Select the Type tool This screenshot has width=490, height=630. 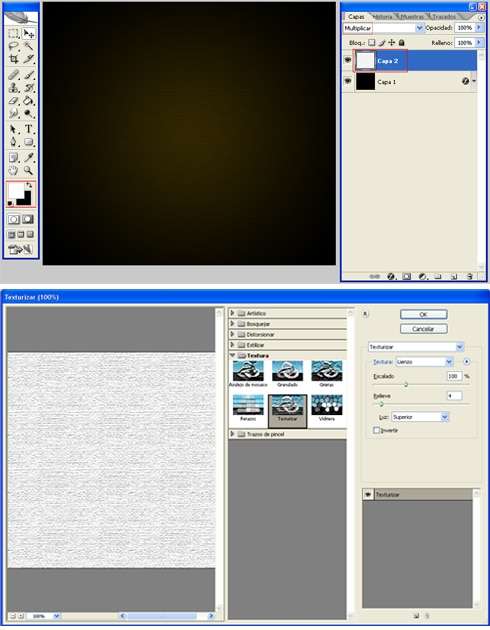tap(28, 129)
